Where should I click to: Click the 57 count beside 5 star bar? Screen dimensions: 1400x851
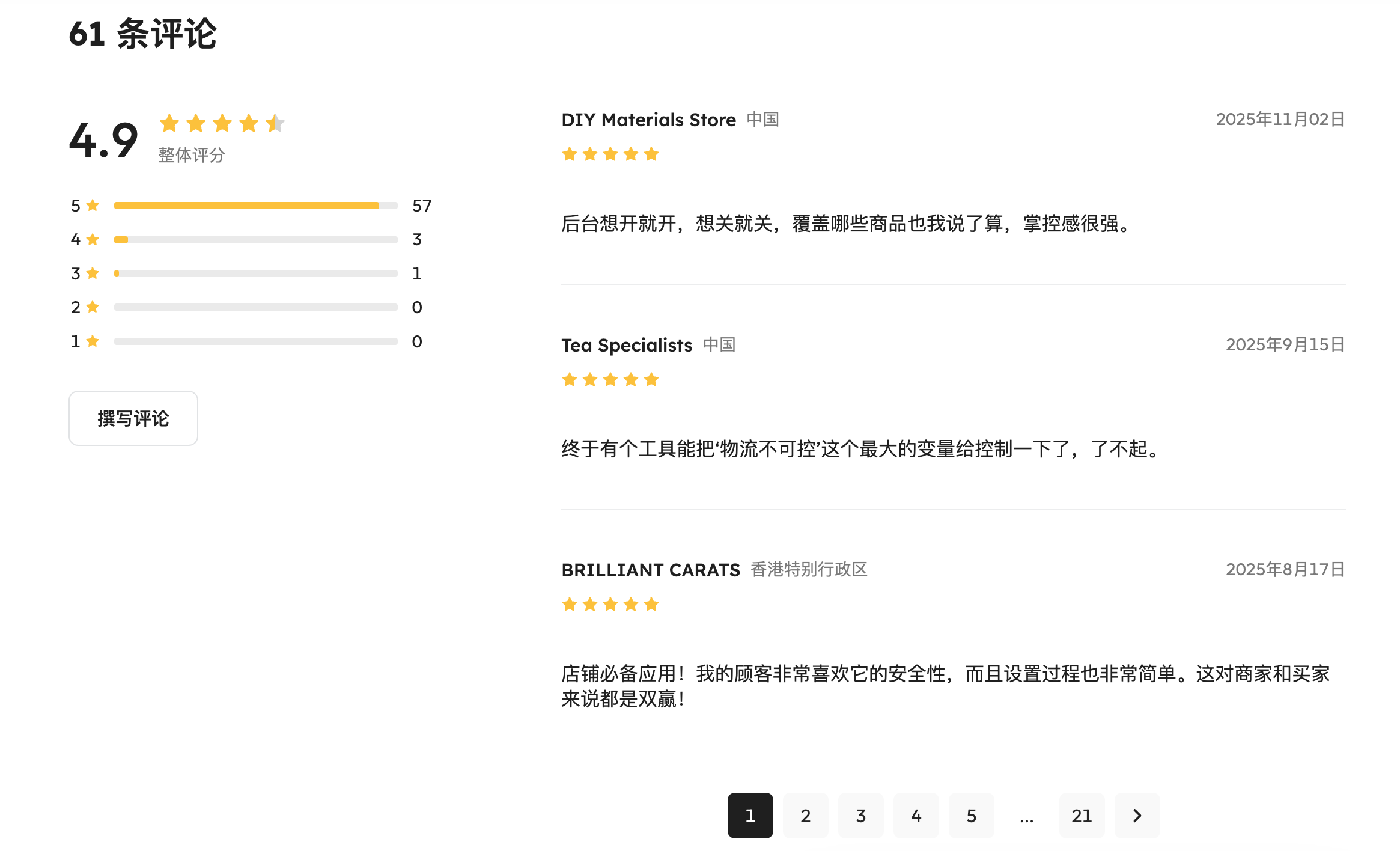[x=422, y=206]
